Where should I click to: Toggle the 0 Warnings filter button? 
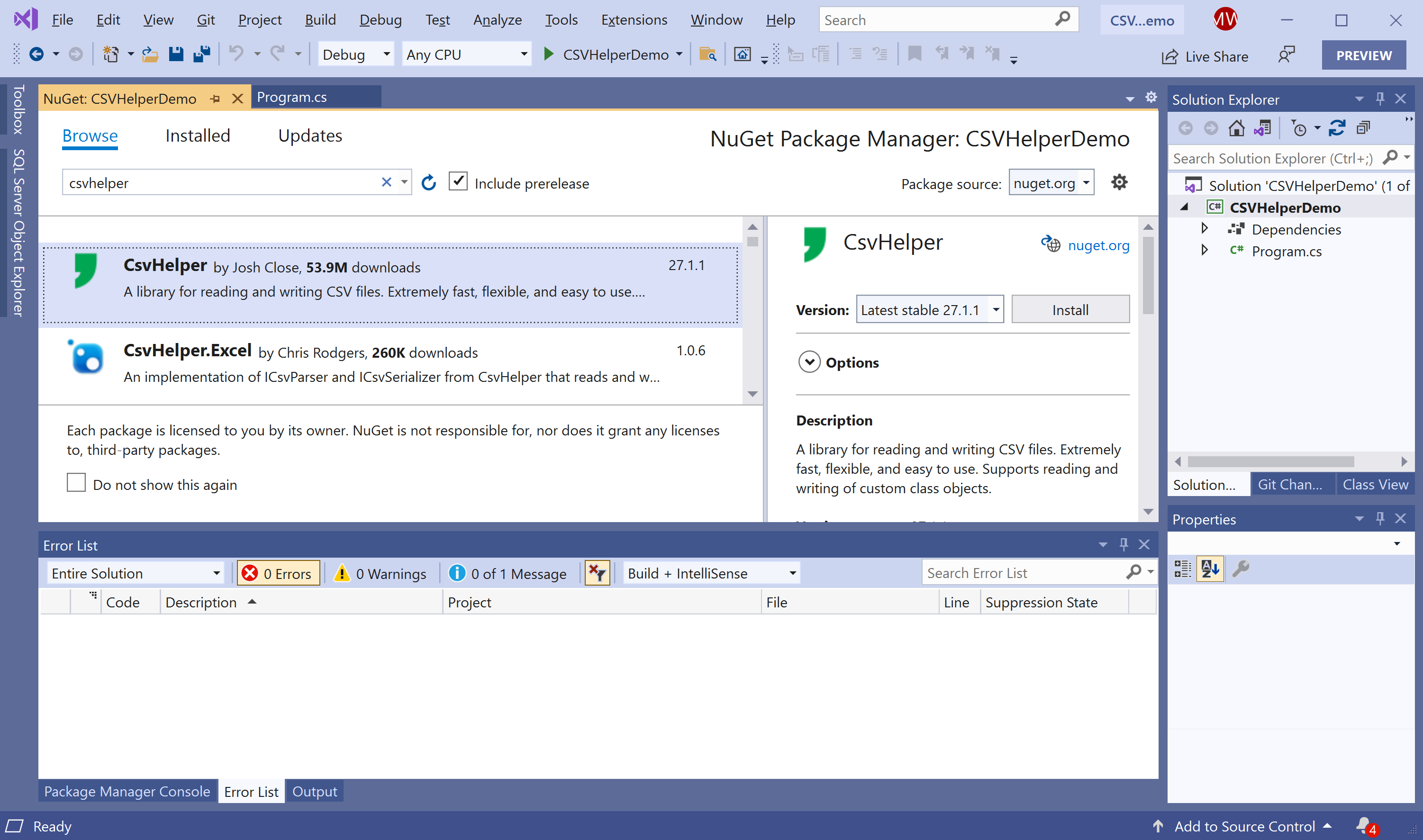[381, 573]
